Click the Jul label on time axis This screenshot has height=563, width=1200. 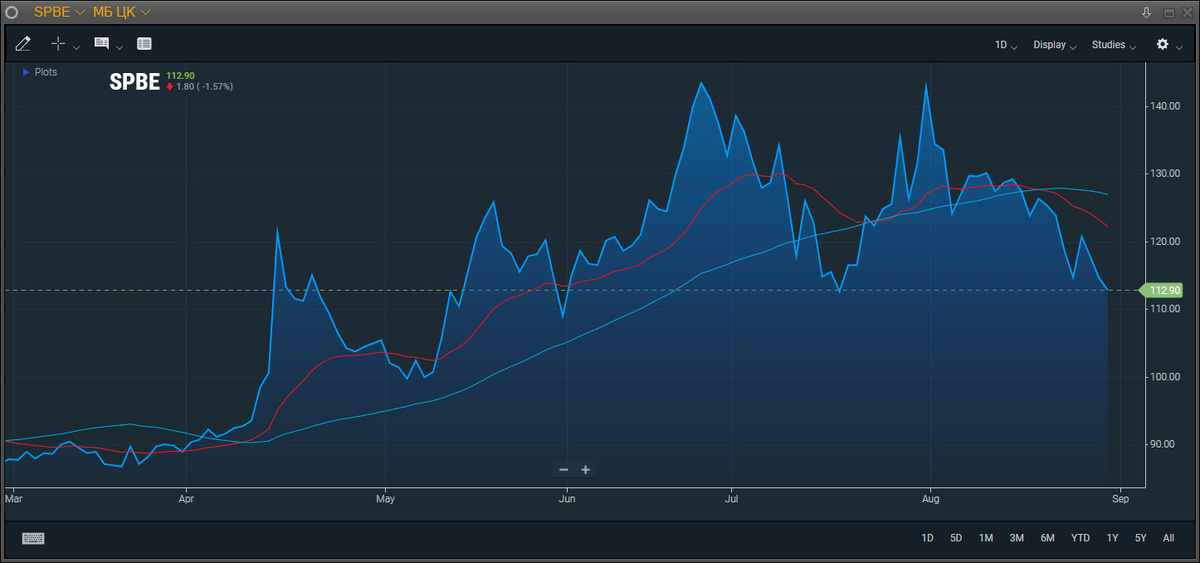[732, 497]
